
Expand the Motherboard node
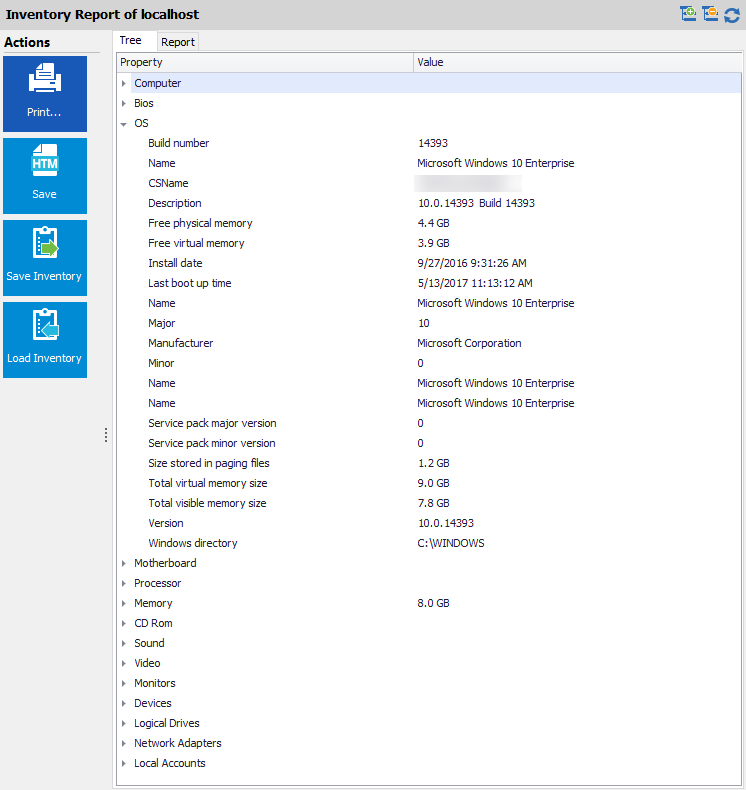(x=124, y=564)
